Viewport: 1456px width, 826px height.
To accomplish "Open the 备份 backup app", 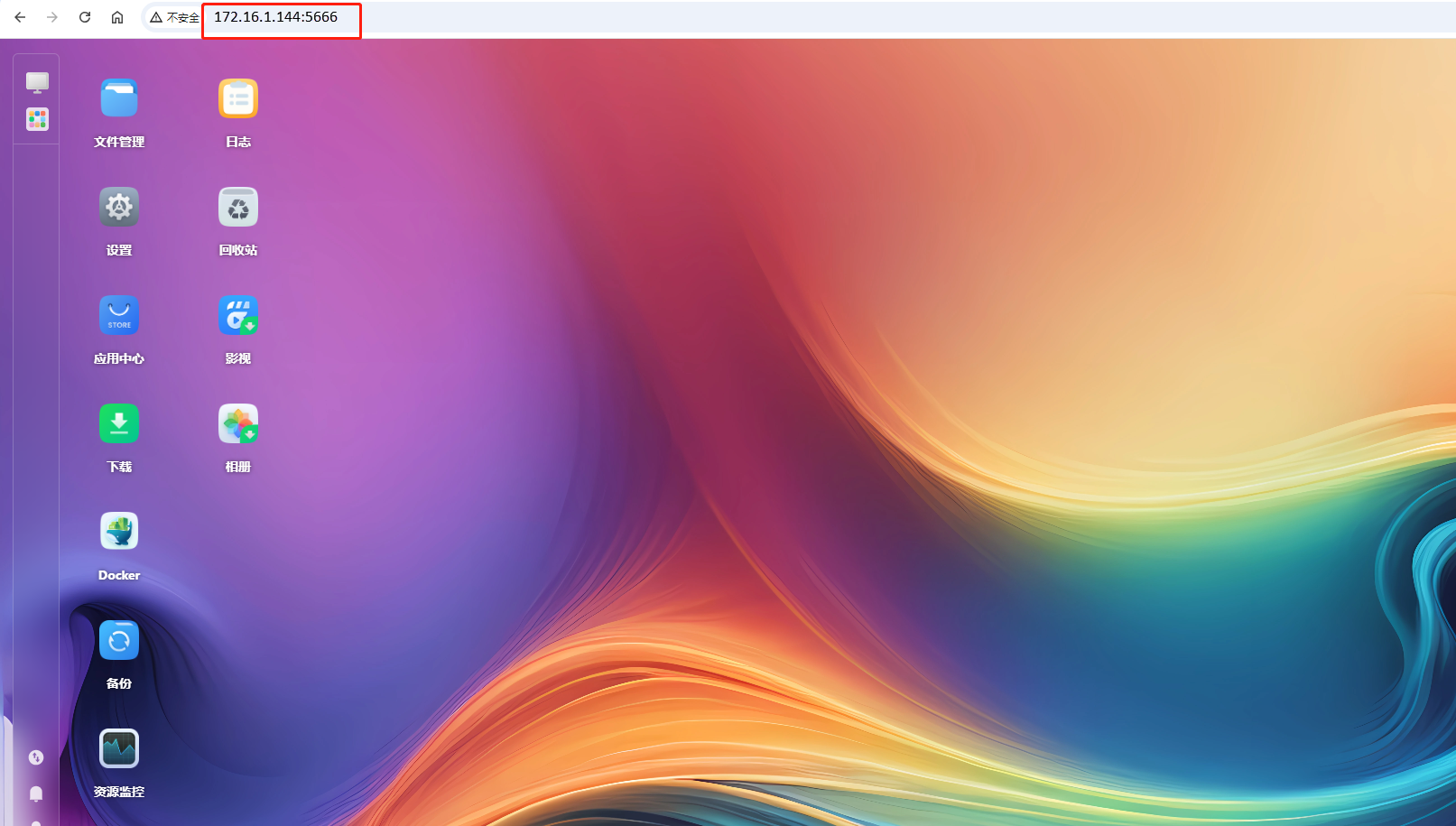I will click(x=119, y=641).
